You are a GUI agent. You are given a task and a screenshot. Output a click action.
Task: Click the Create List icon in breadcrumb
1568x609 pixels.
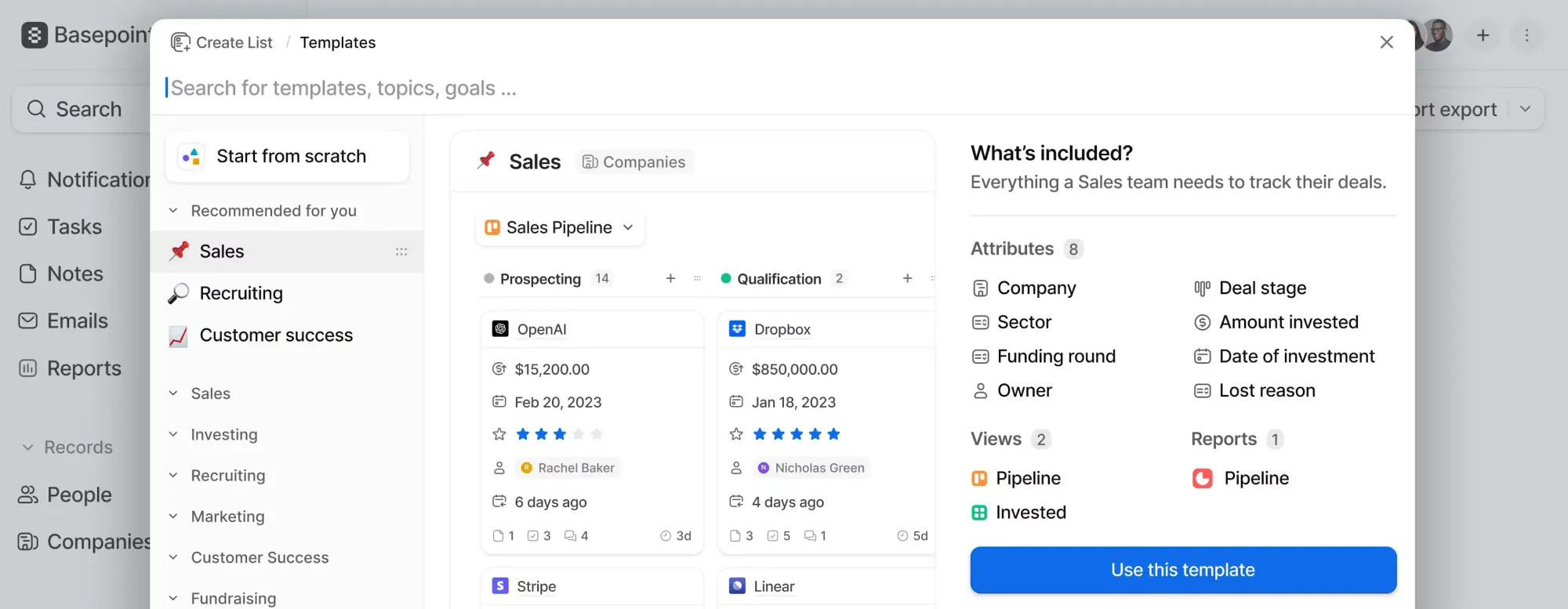180,42
